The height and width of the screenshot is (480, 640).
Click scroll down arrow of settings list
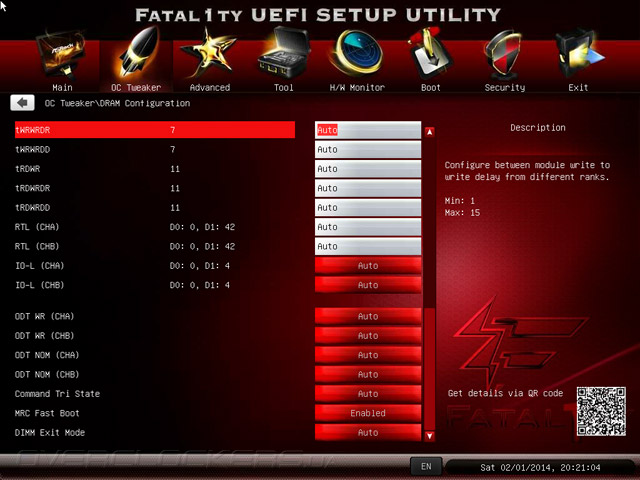(429, 436)
